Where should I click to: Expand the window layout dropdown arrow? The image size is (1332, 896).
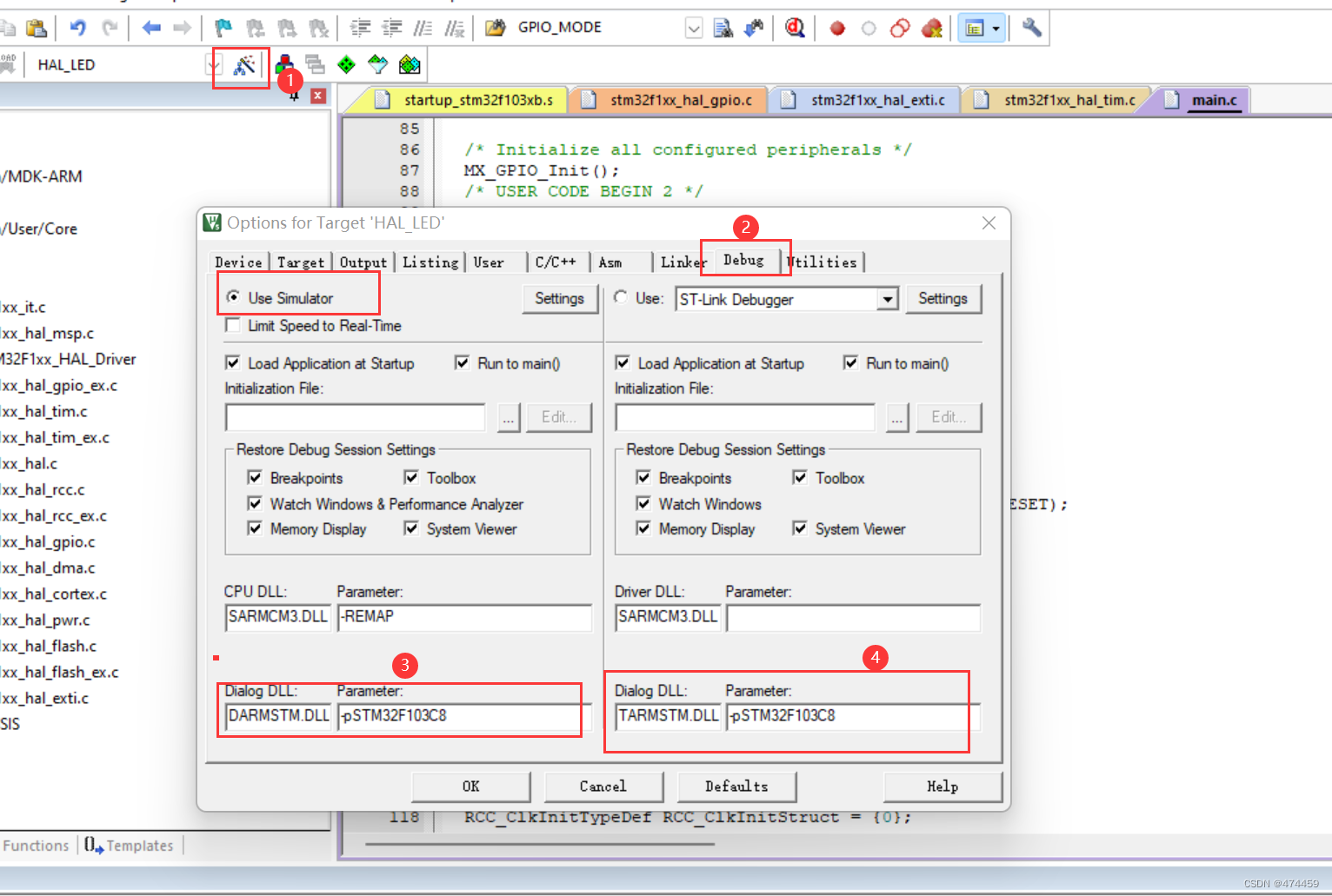[996, 29]
